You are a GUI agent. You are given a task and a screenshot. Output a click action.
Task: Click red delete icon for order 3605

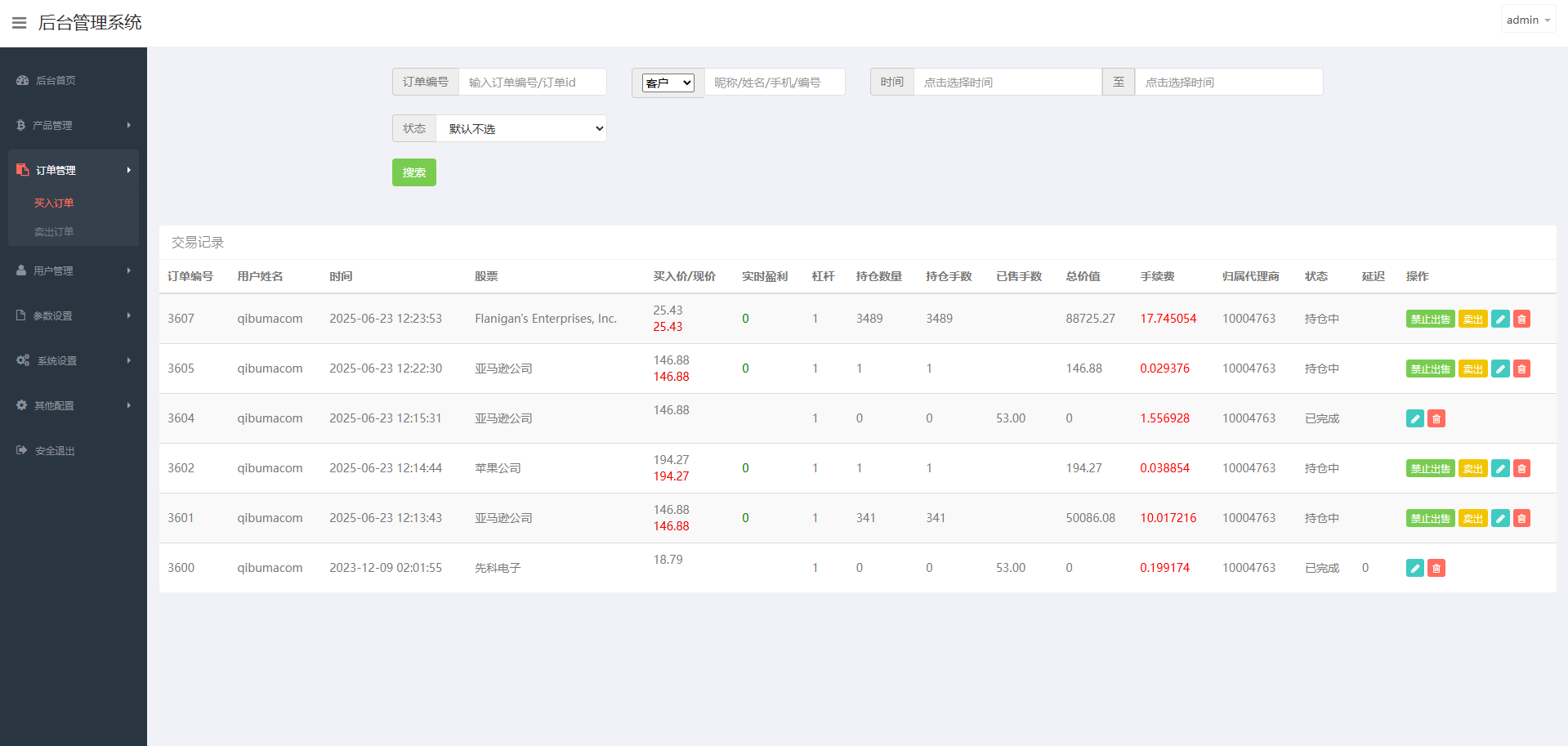[x=1521, y=369]
